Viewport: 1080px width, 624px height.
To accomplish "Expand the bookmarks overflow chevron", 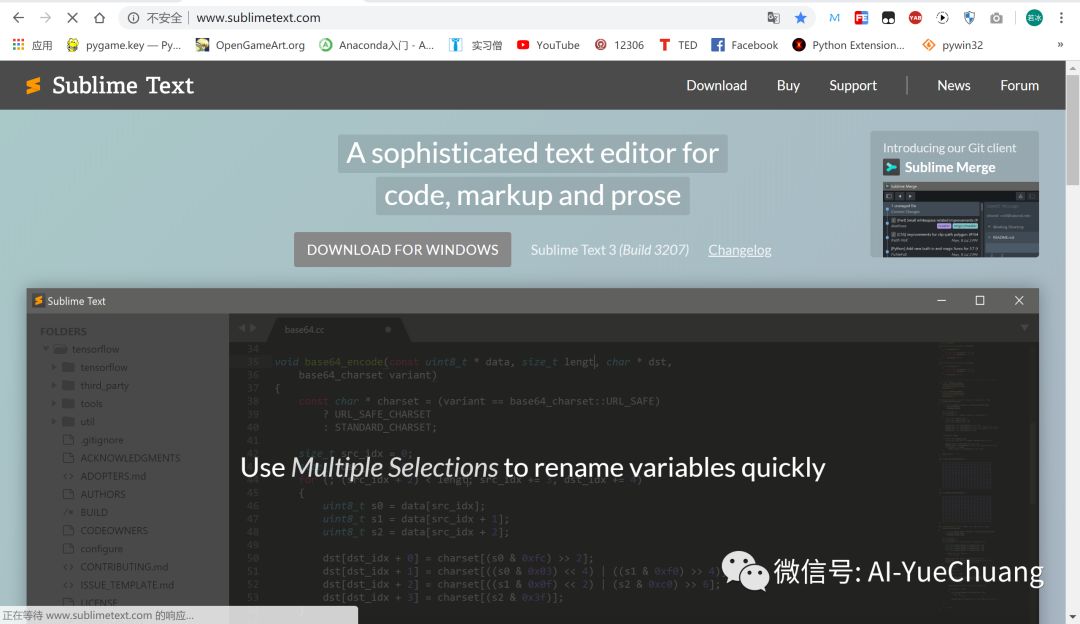I will 1060,45.
